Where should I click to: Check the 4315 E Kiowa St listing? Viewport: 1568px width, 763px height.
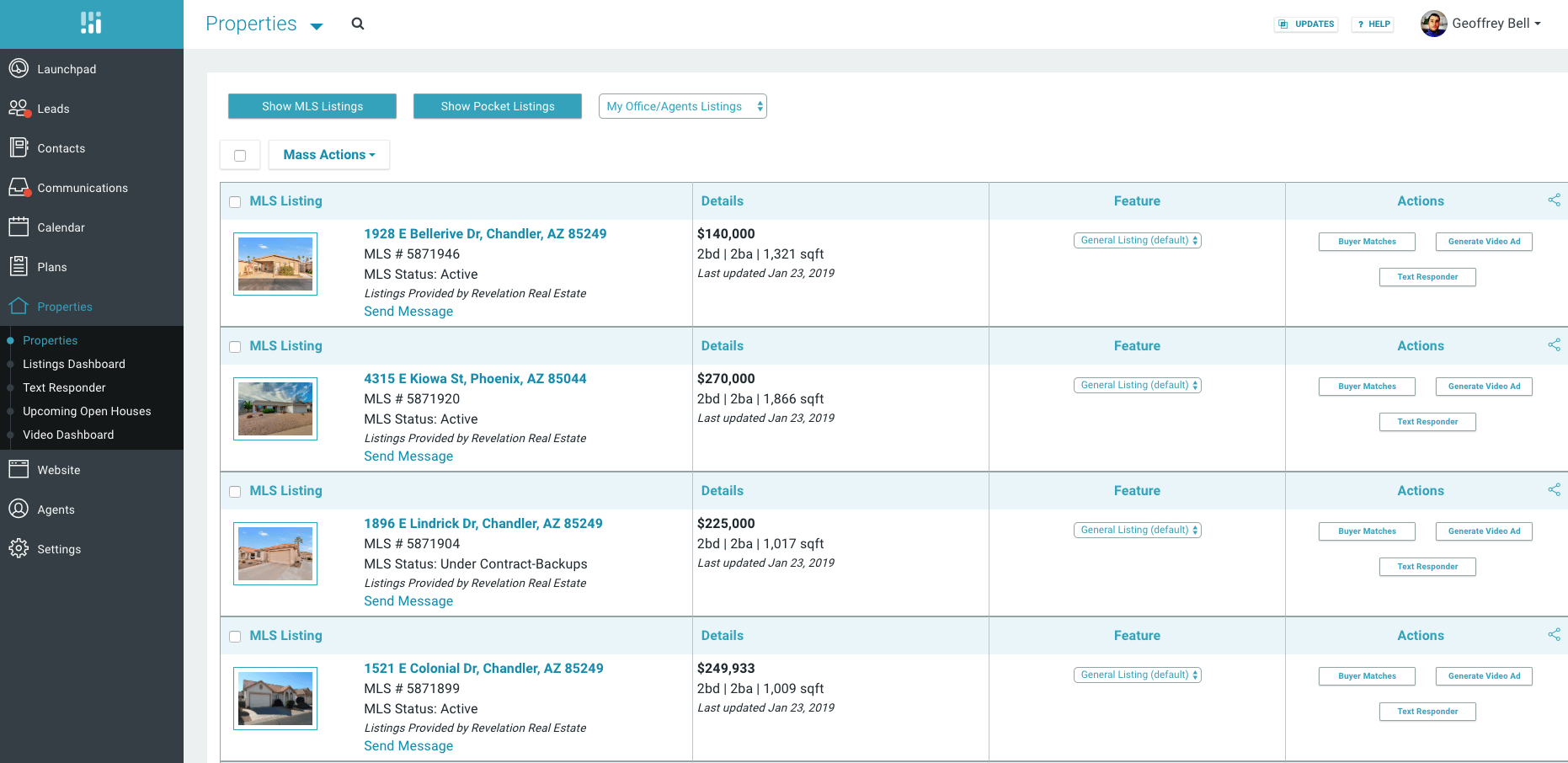coord(235,347)
